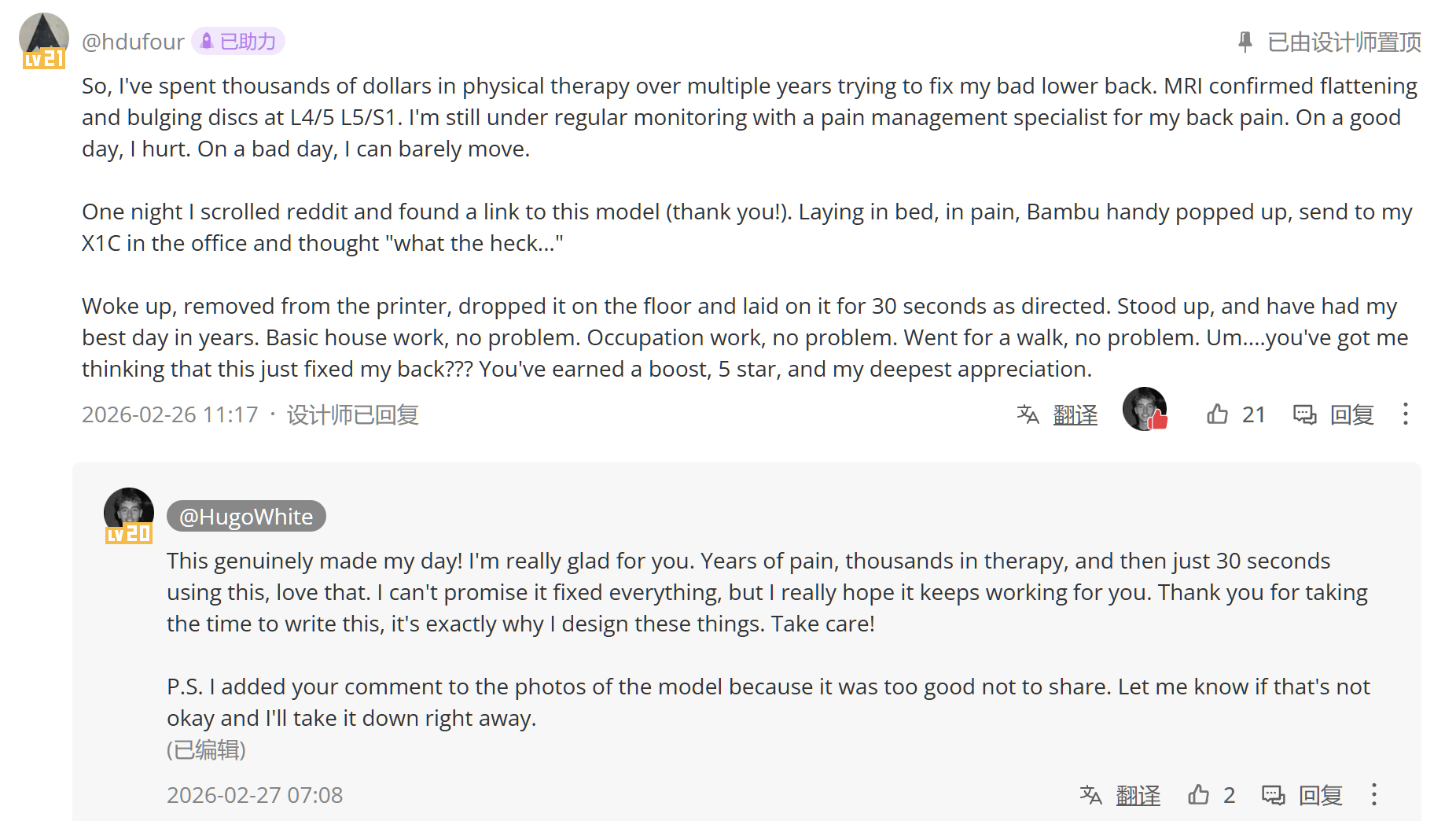
Task: Click 设计师已回复 label under hdufour's comment
Action: pyautogui.click(x=352, y=414)
